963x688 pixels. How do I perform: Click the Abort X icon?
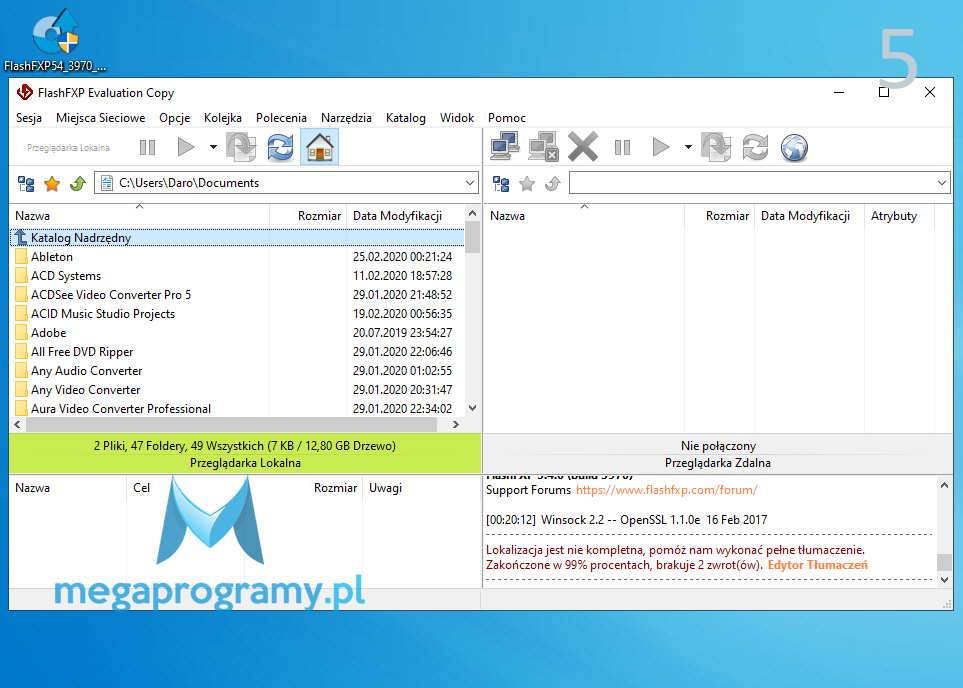[x=582, y=148]
